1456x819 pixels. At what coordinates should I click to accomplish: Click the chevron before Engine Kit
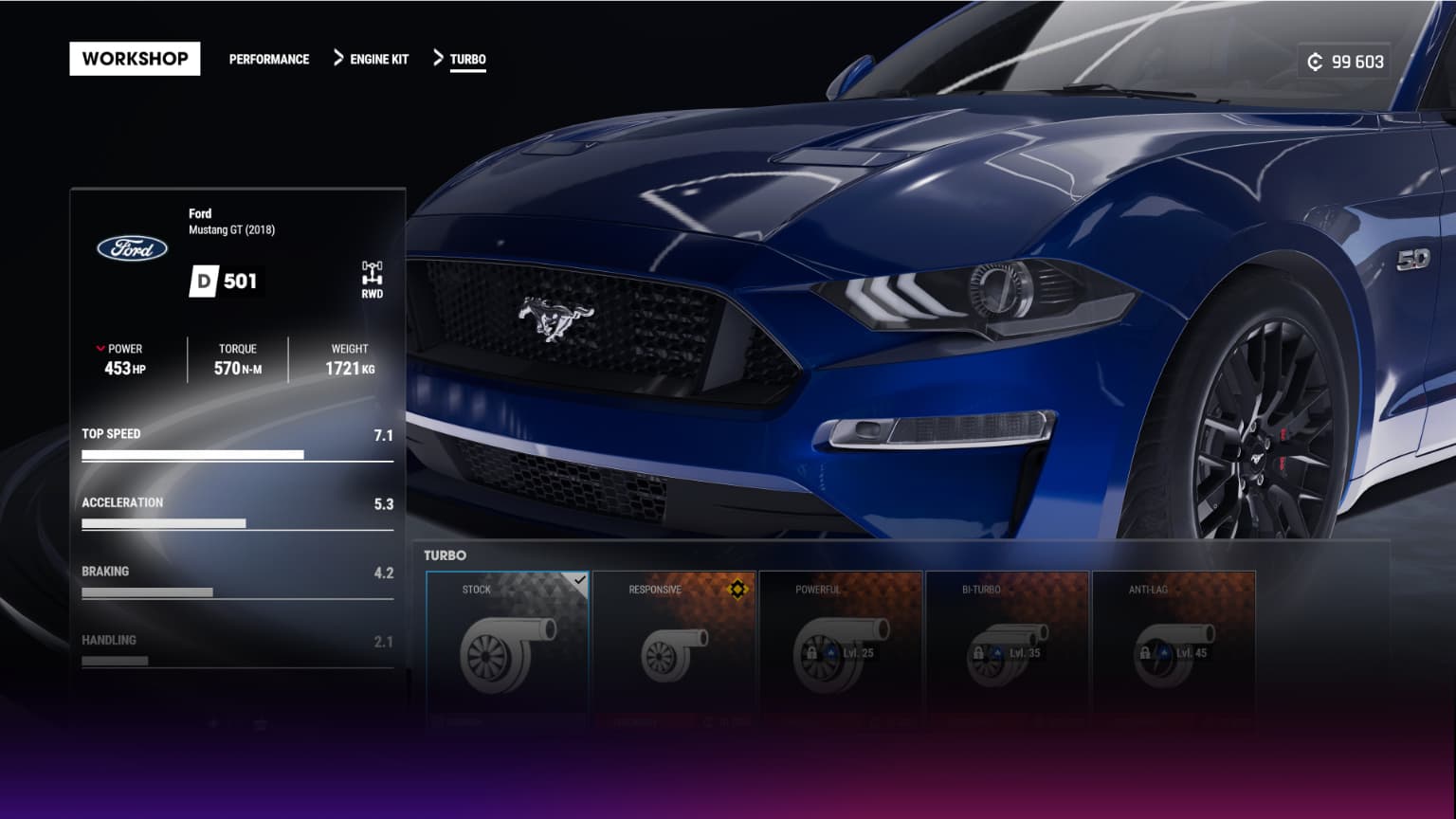click(x=338, y=59)
